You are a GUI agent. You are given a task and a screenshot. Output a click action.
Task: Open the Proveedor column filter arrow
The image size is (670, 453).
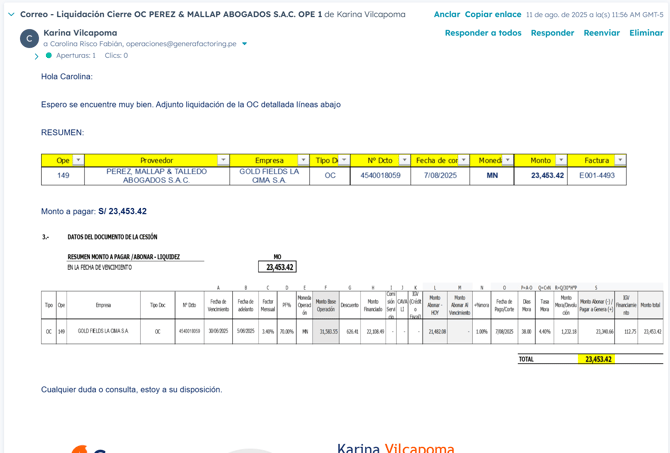pos(223,160)
